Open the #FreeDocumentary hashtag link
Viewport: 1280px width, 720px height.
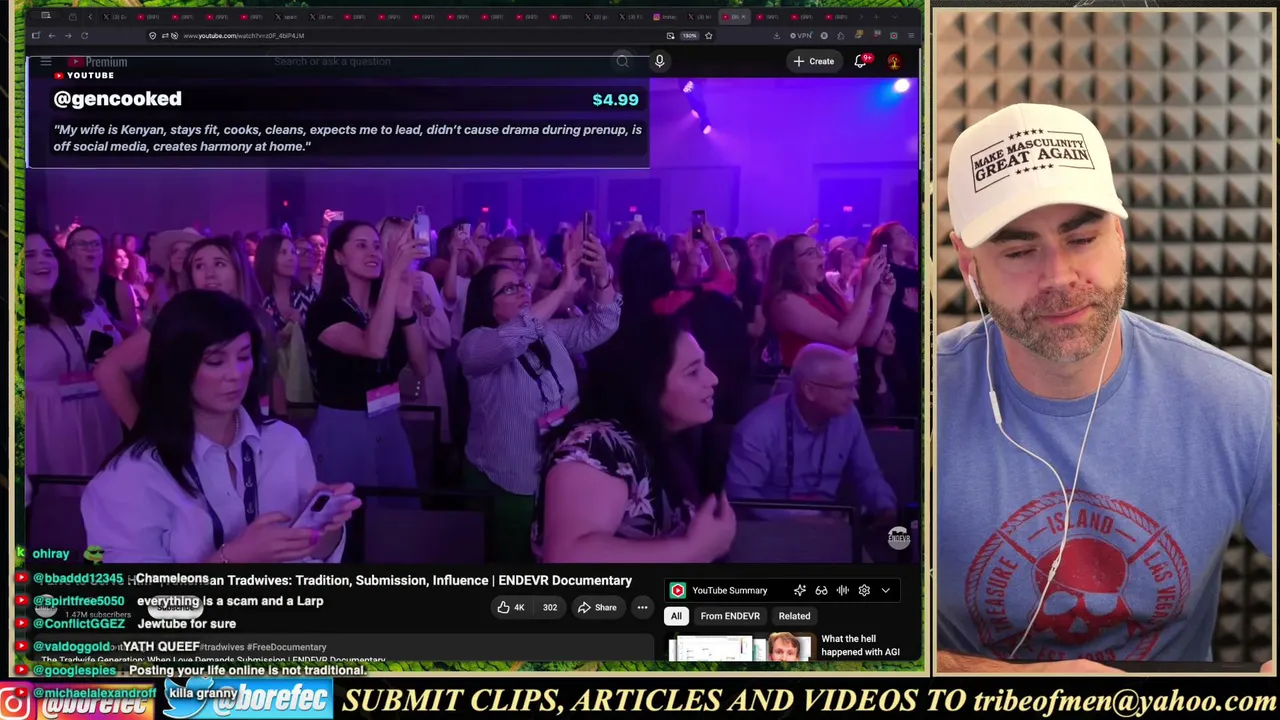tap(287, 647)
